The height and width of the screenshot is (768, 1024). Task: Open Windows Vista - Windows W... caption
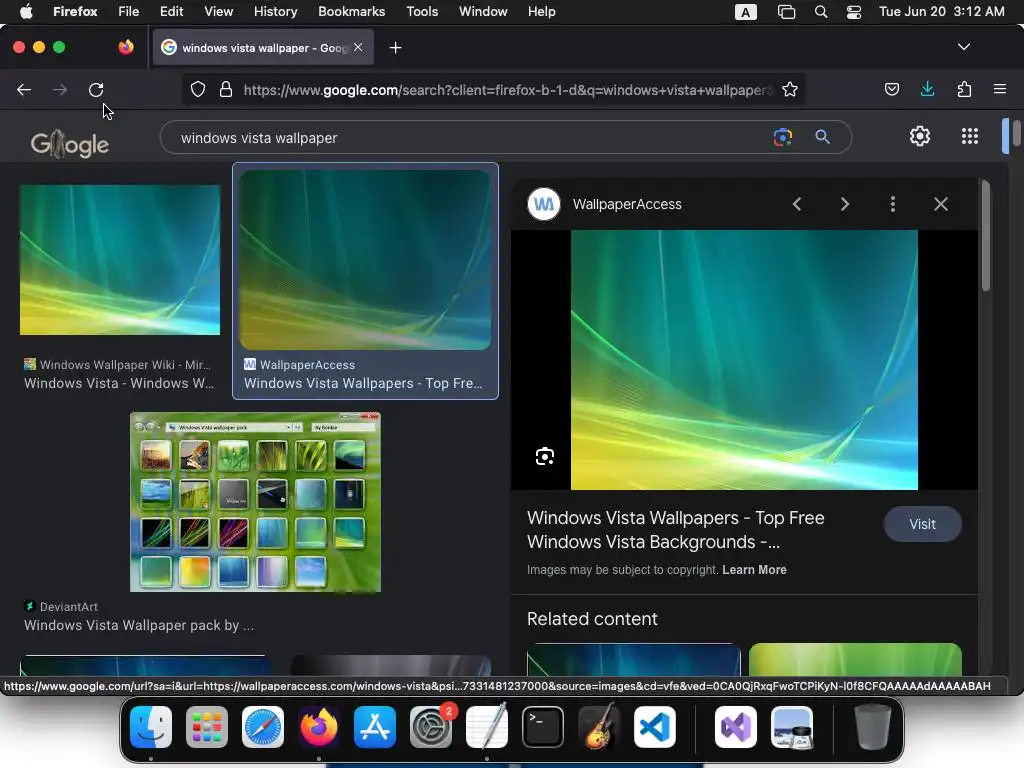(x=119, y=383)
